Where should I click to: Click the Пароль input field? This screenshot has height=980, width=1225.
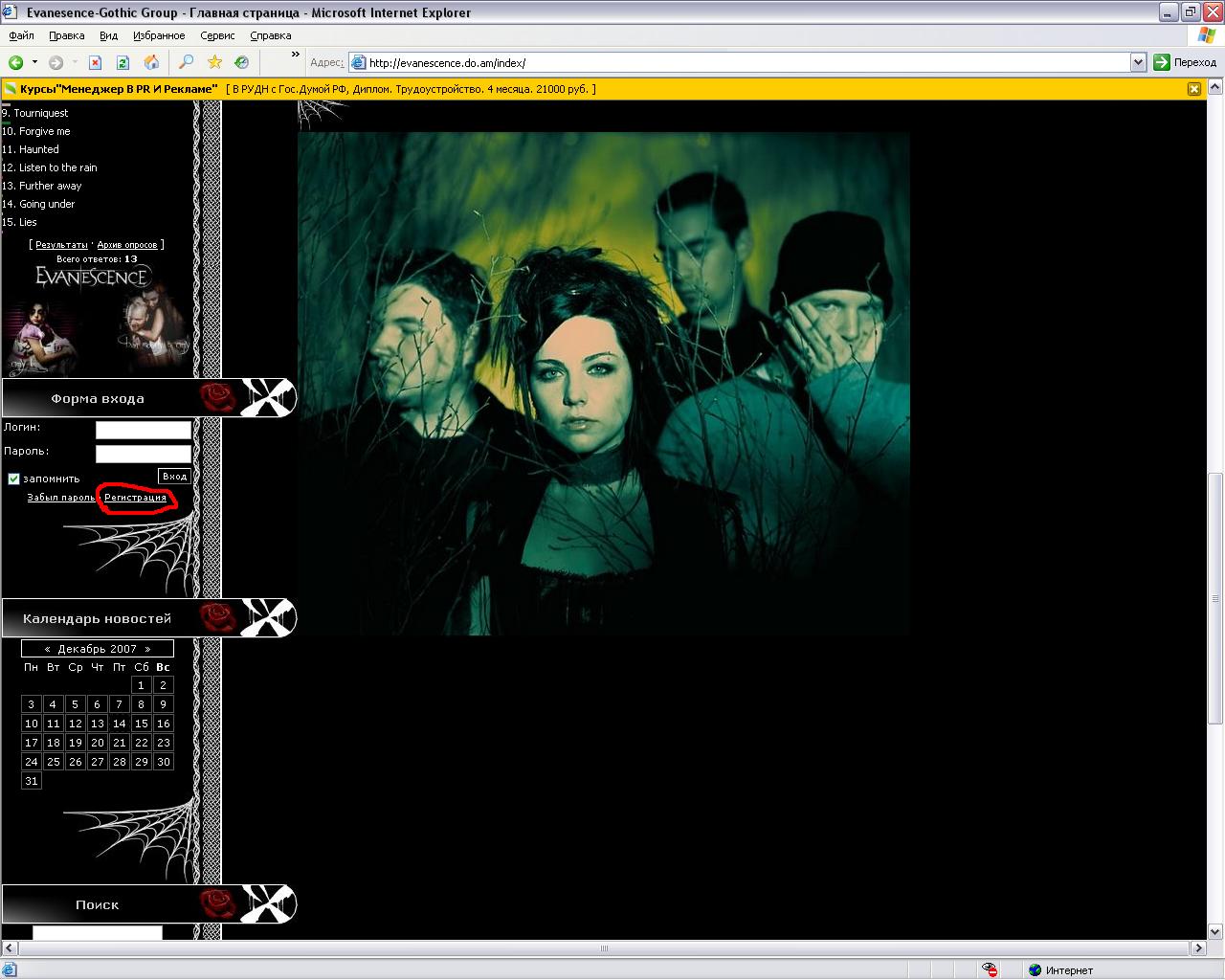pyautogui.click(x=144, y=454)
